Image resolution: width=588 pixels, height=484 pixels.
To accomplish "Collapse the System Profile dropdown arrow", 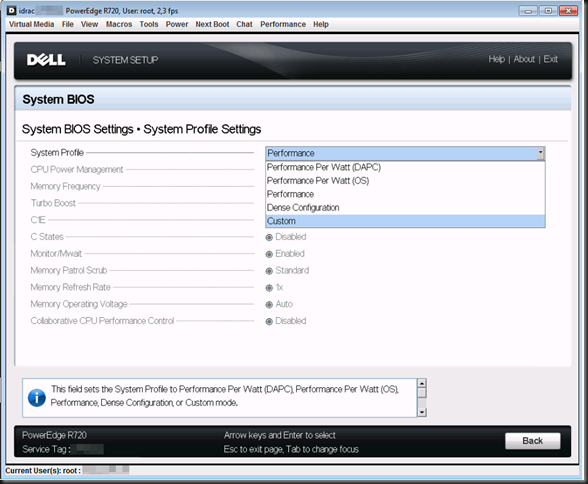I will click(x=540, y=153).
